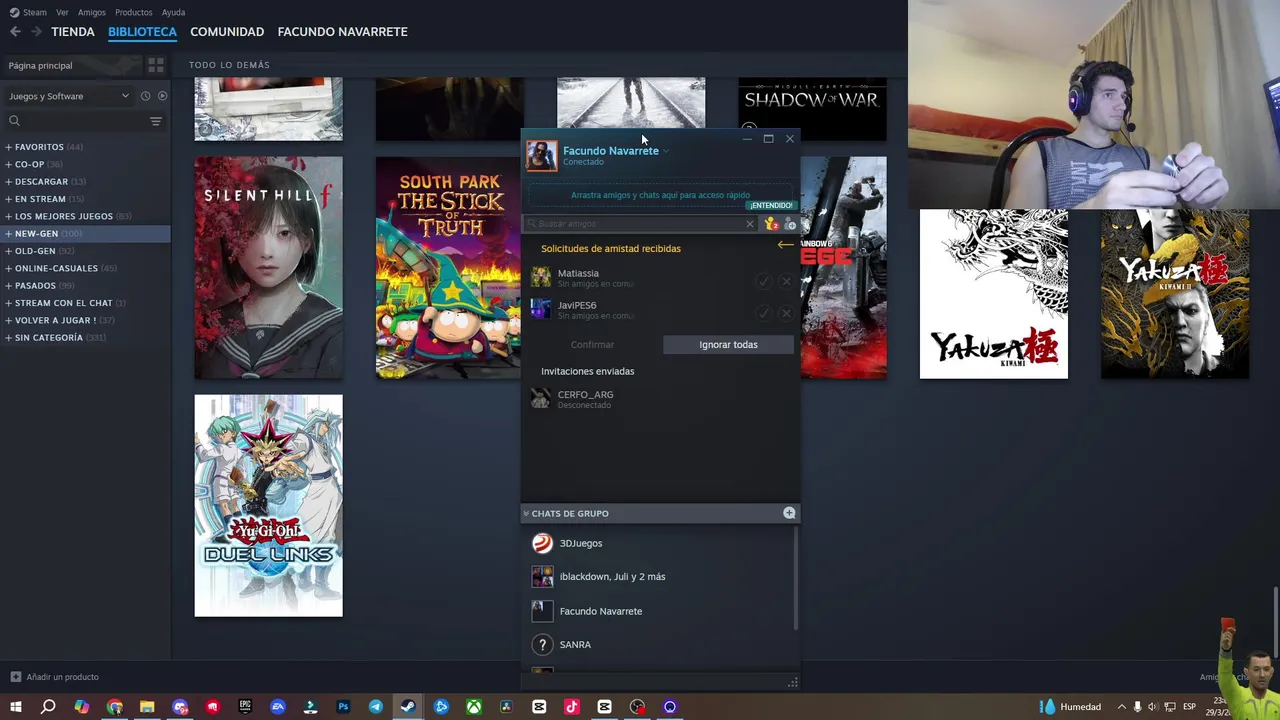Viewport: 1280px width, 720px height.
Task: Click the library search magnifier field
Action: click(77, 121)
